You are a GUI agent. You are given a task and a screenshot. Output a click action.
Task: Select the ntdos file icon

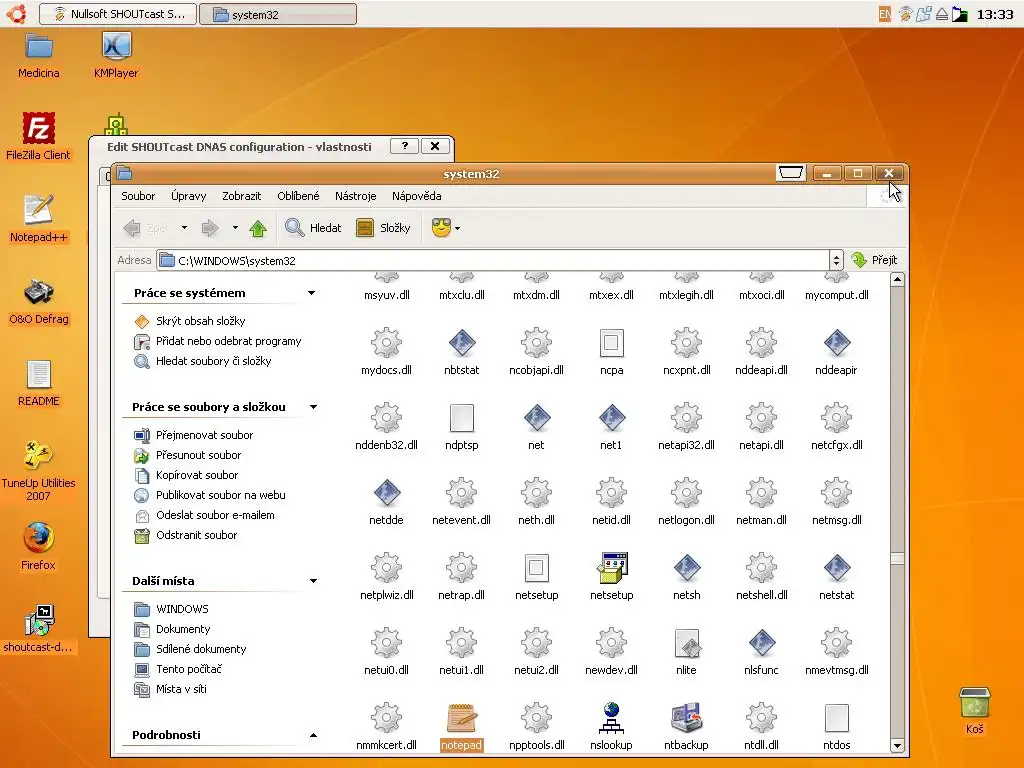(x=837, y=718)
